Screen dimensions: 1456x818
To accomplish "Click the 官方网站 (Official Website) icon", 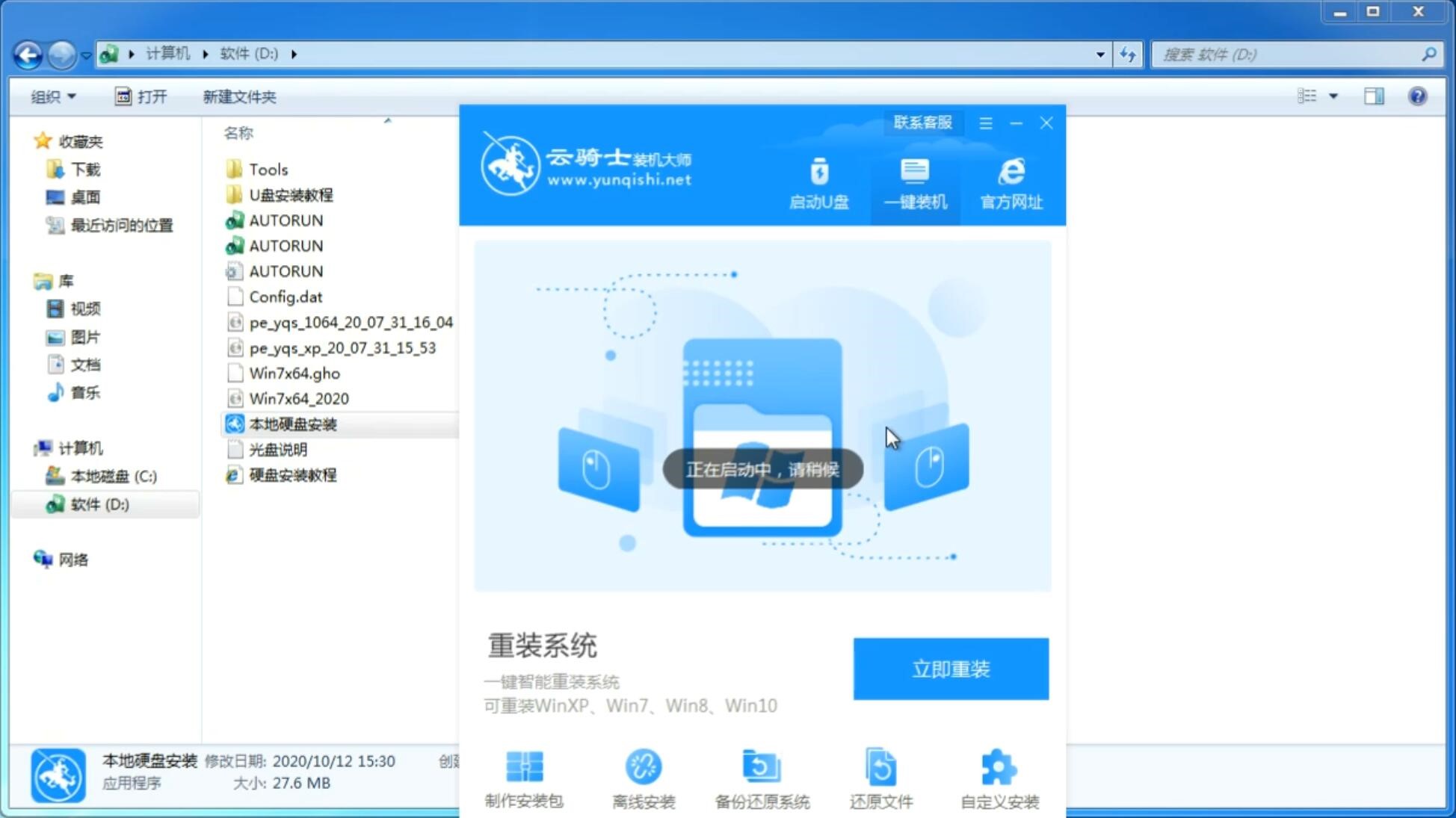I will pos(1010,183).
